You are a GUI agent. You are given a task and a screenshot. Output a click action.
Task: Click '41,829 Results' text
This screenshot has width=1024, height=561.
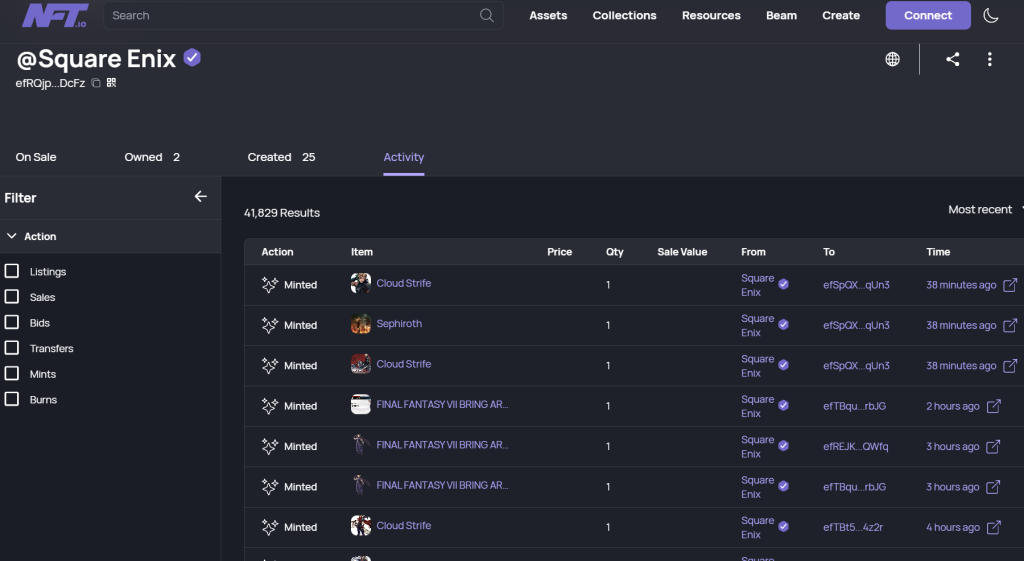pyautogui.click(x=281, y=213)
